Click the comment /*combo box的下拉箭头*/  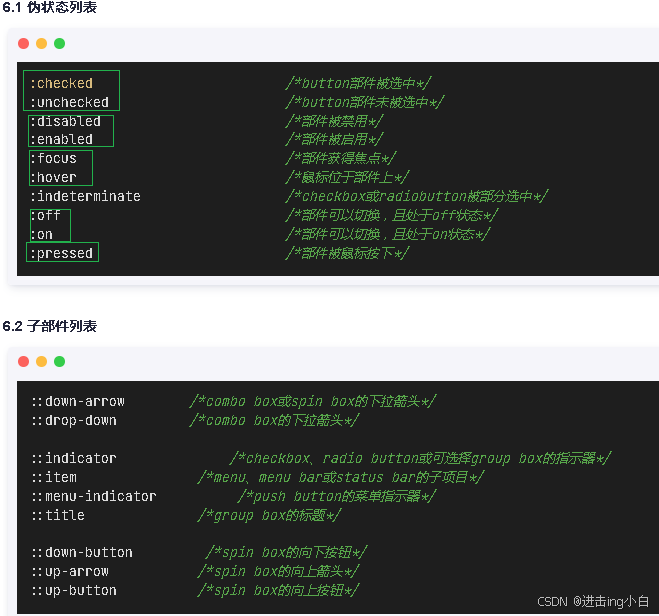[x=274, y=420]
